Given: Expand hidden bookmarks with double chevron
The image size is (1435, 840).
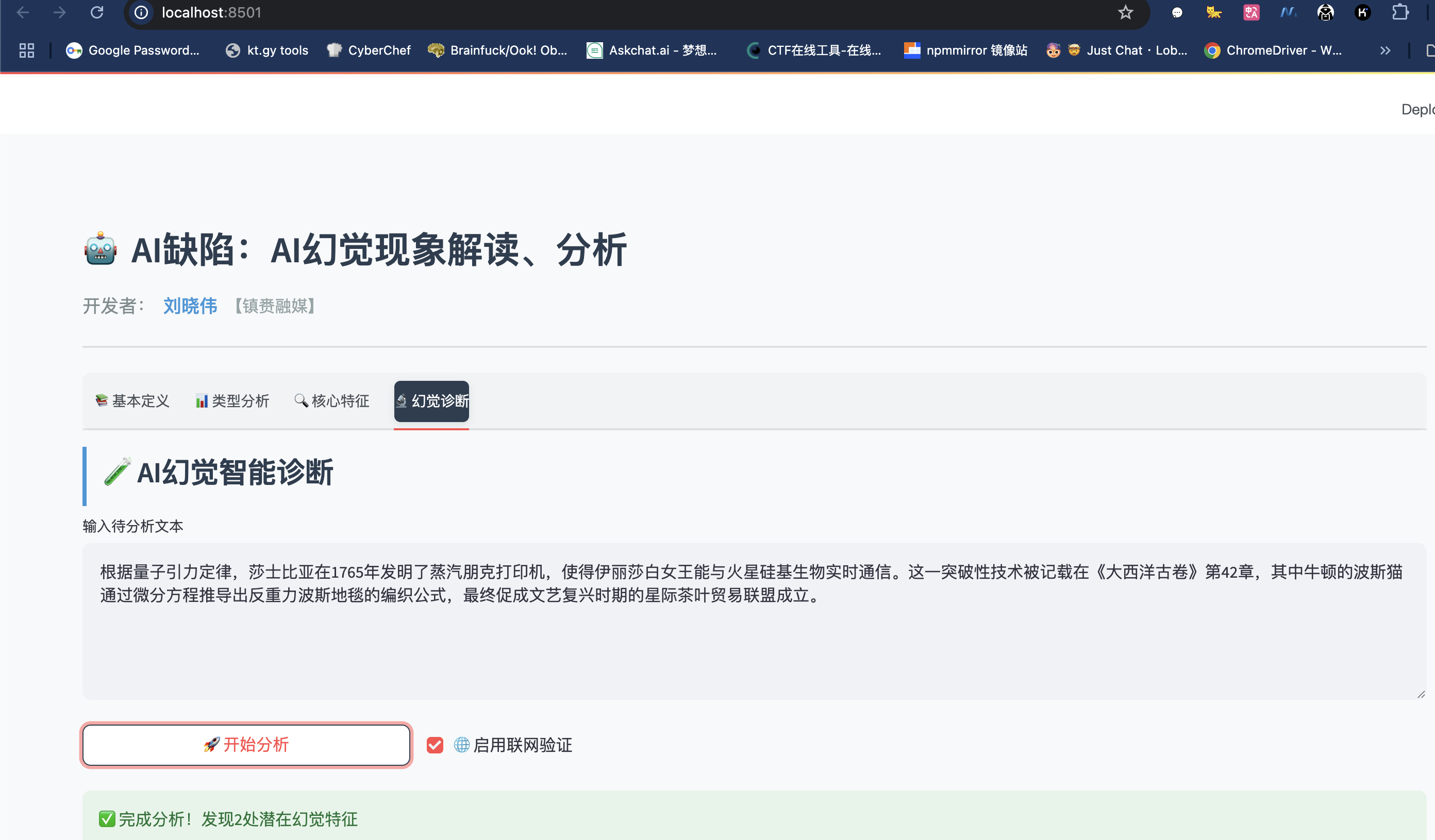Looking at the screenshot, I should (x=1385, y=51).
